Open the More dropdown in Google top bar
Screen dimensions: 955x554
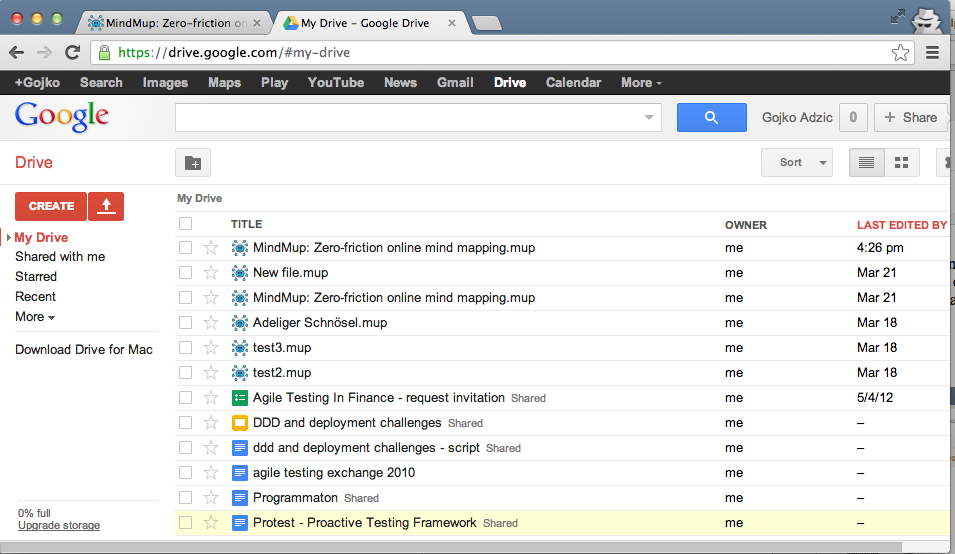pos(641,83)
